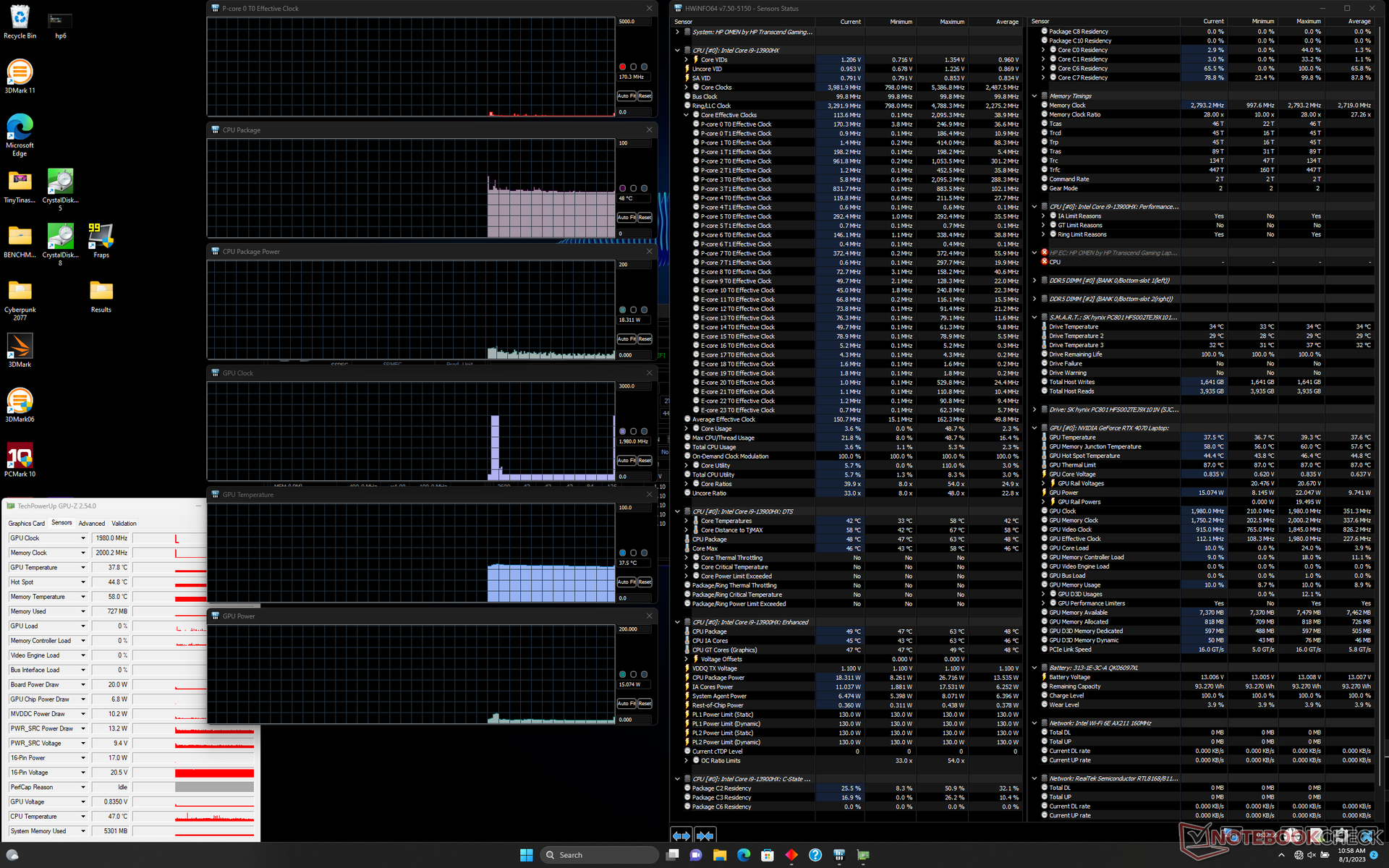Open PerfCap Reason dropdown in GPU-Z
The width and height of the screenshot is (1389, 868).
(82, 787)
